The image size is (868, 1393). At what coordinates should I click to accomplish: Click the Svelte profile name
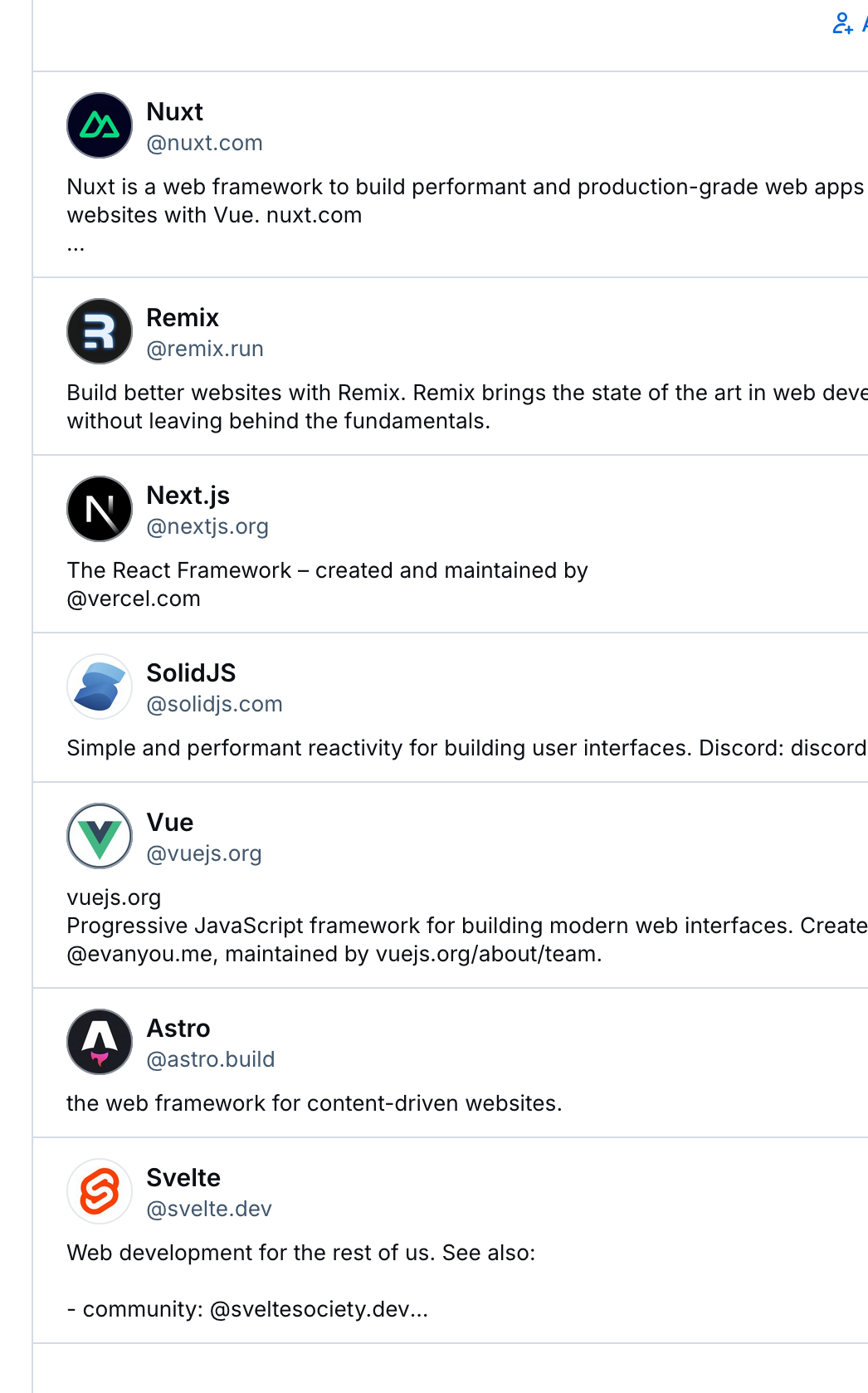pos(183,1178)
